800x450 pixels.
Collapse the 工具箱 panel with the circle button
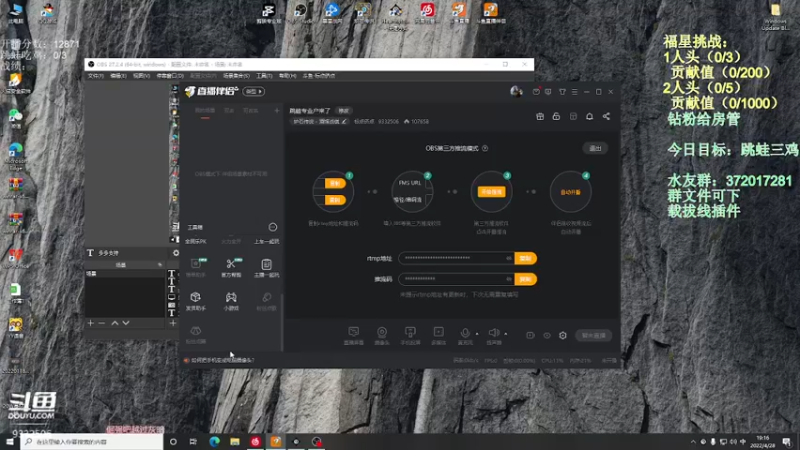click(272, 227)
